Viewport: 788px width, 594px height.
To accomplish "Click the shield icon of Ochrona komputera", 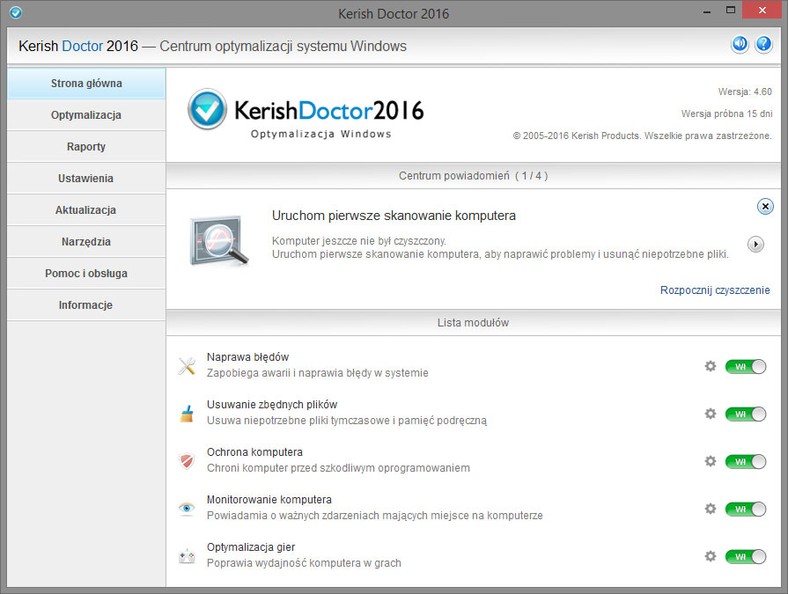I will pyautogui.click(x=187, y=461).
